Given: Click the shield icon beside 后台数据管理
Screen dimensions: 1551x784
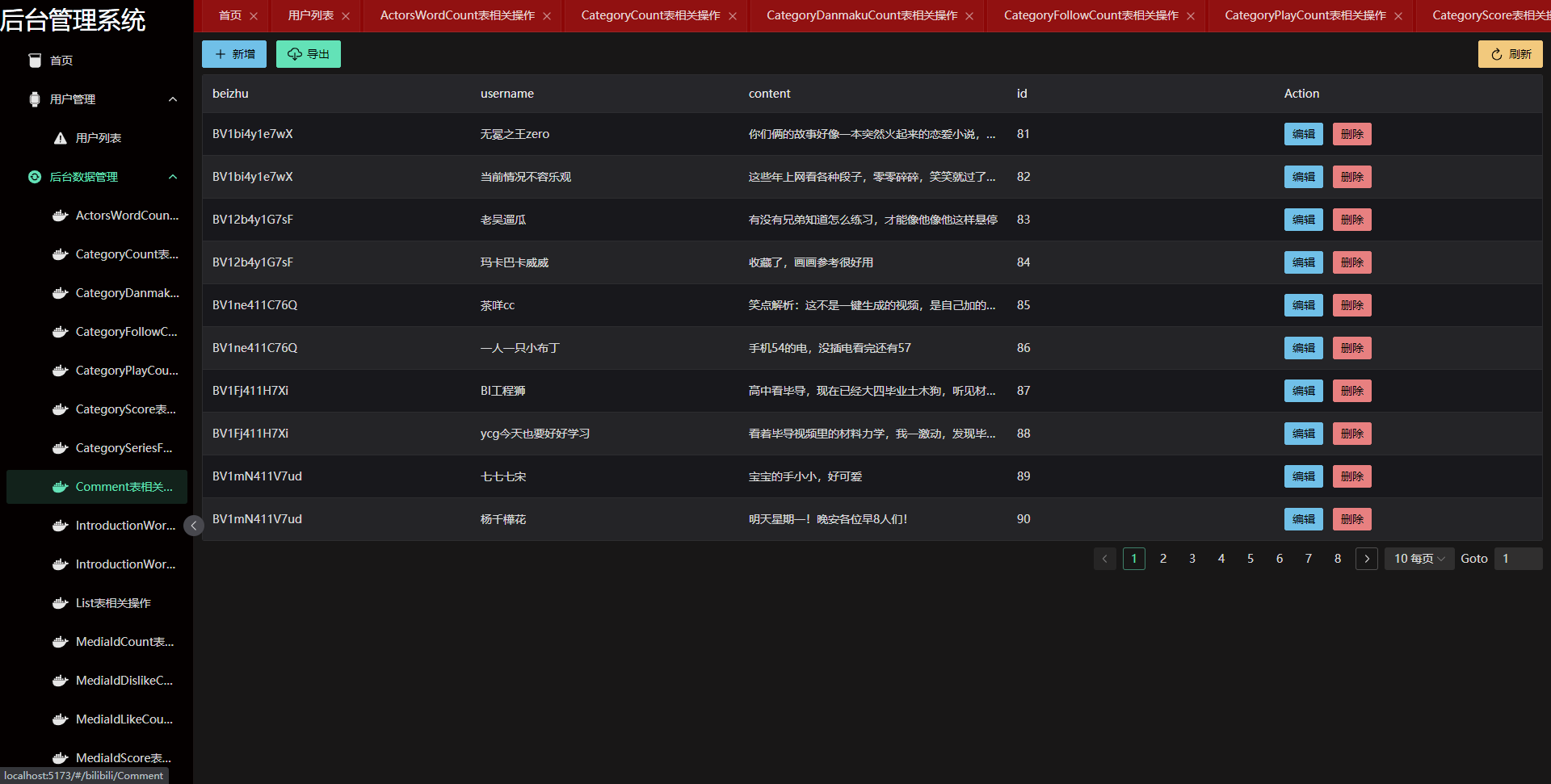Looking at the screenshot, I should tap(34, 177).
